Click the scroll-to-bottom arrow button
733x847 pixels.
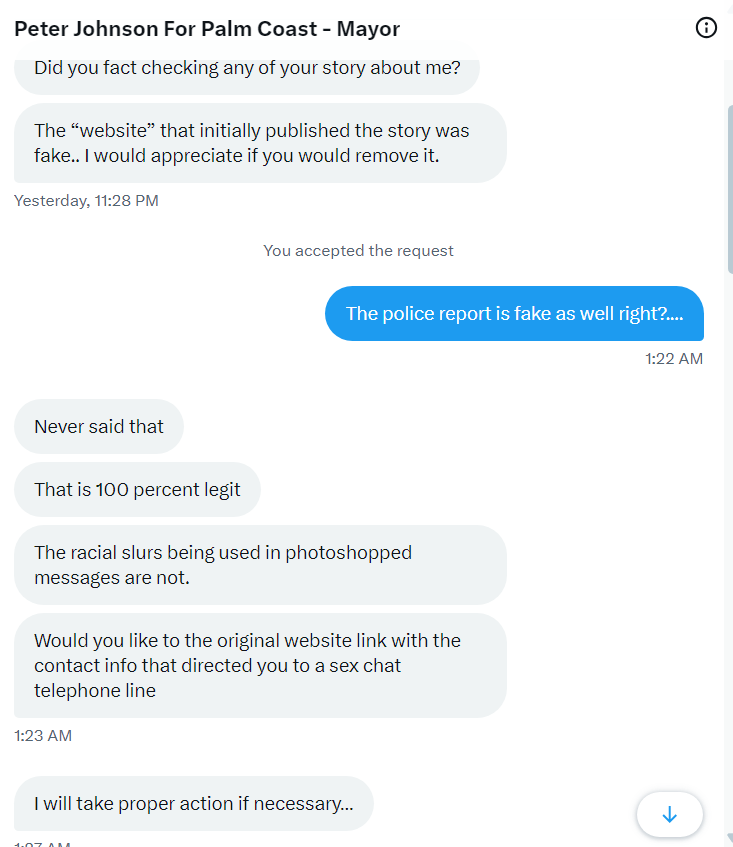[670, 815]
